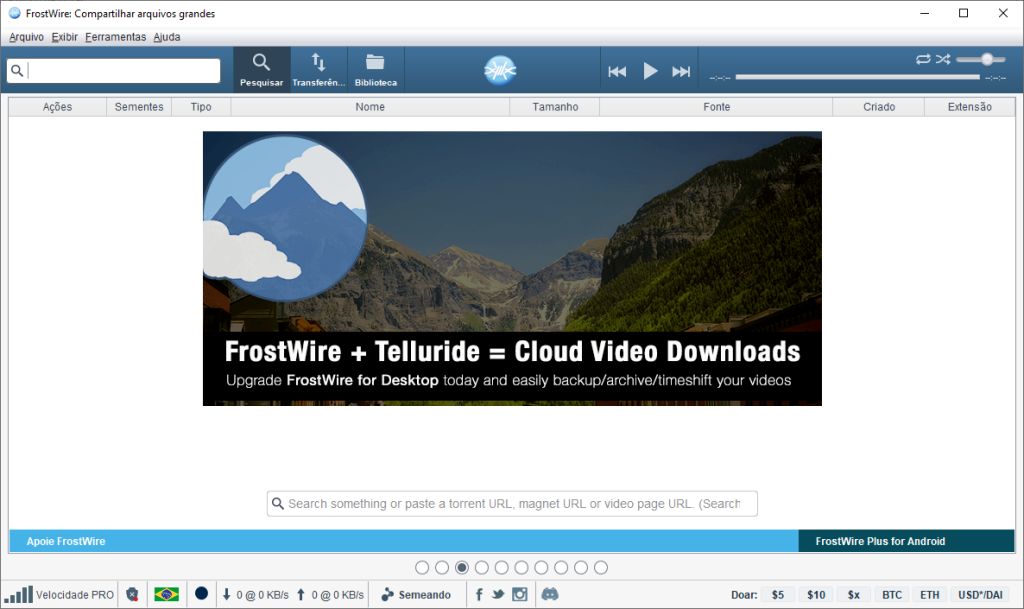Click the FrostWire logo in the toolbar

pyautogui.click(x=499, y=71)
